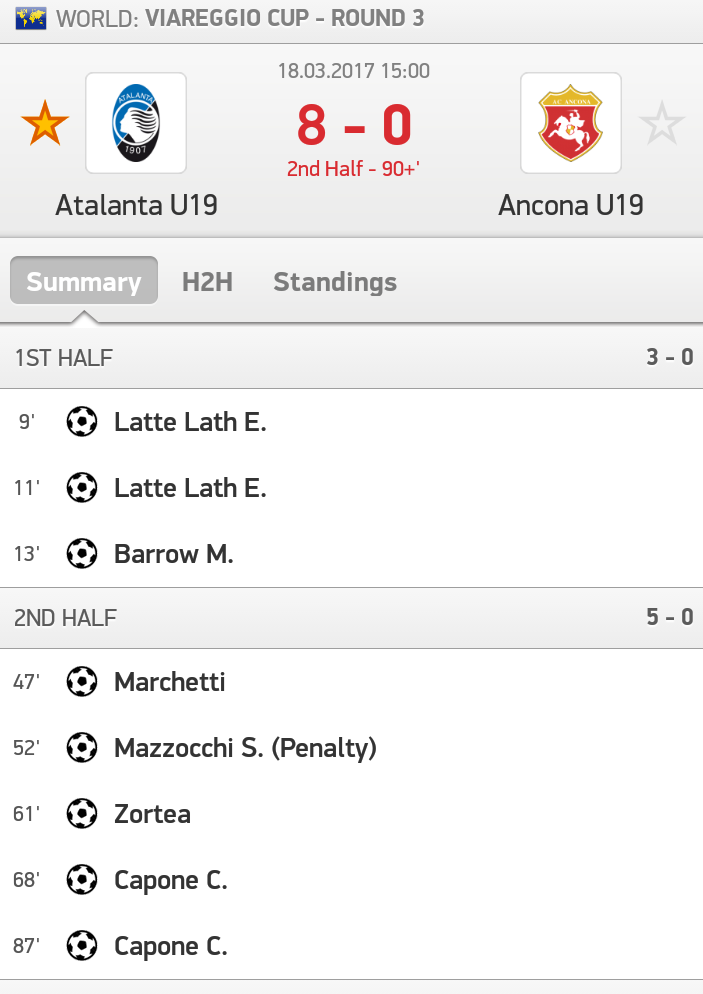Select the Summary tab
The image size is (703, 994).
[x=84, y=281]
